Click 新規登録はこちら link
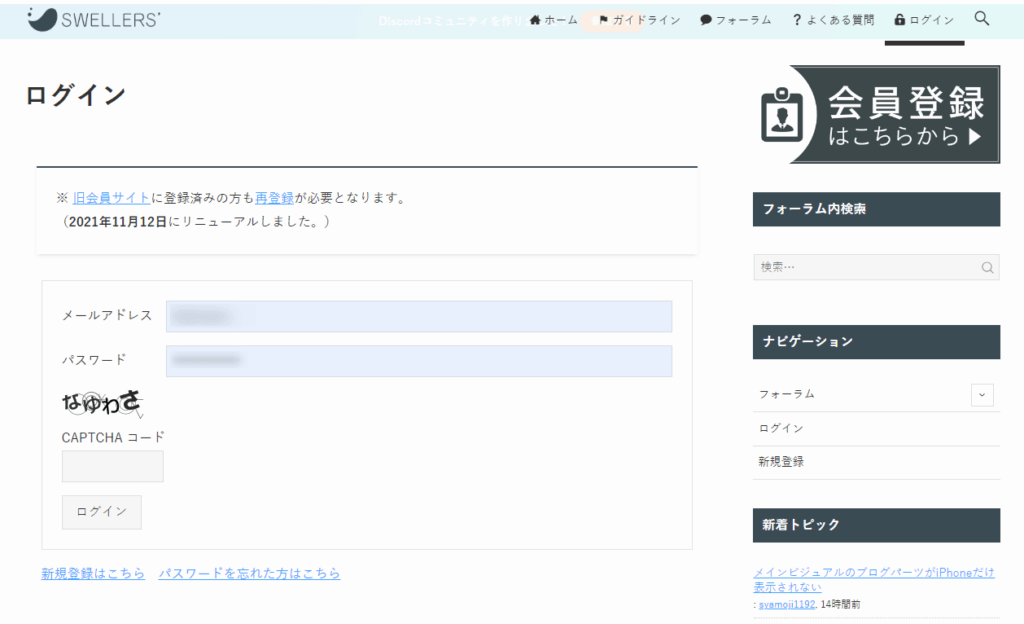The image size is (1024, 624). (x=93, y=574)
